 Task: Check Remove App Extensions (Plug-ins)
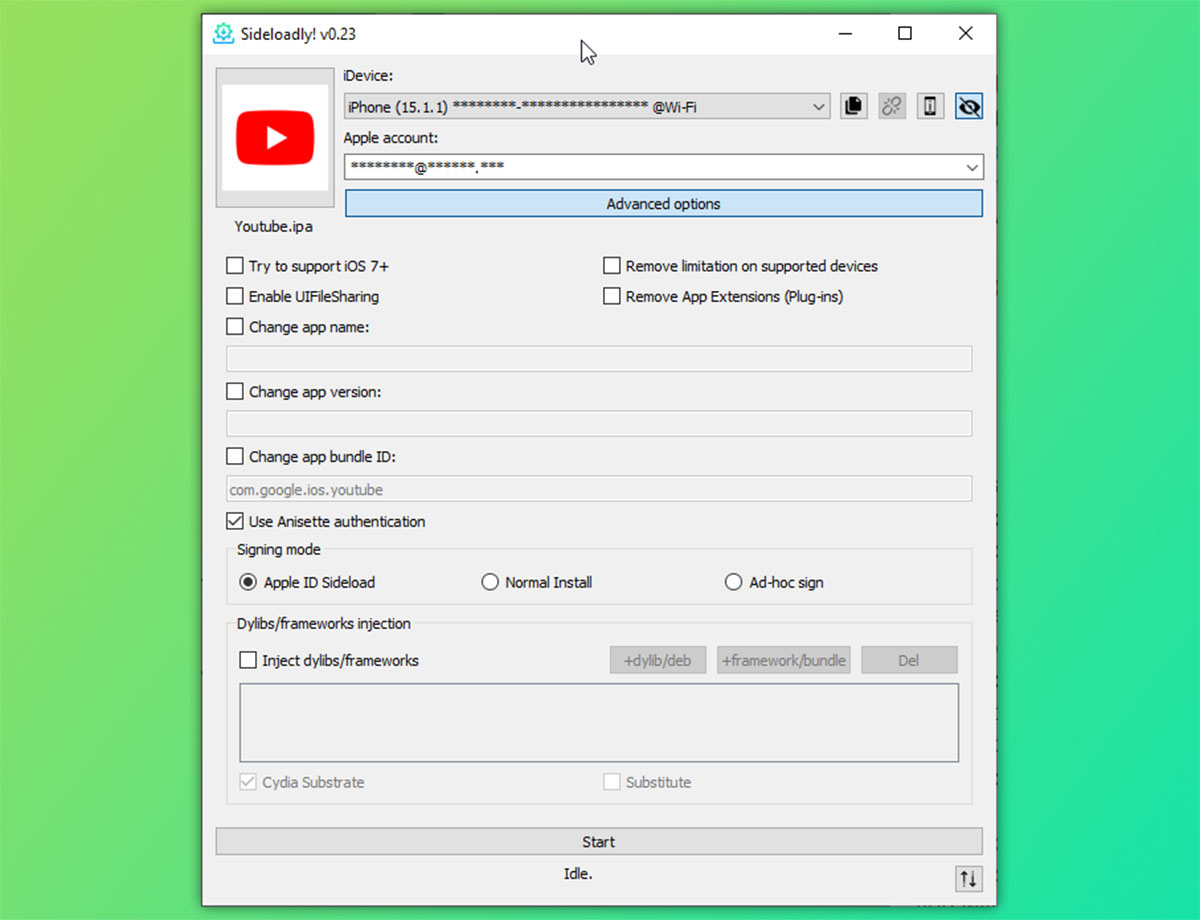[612, 297]
